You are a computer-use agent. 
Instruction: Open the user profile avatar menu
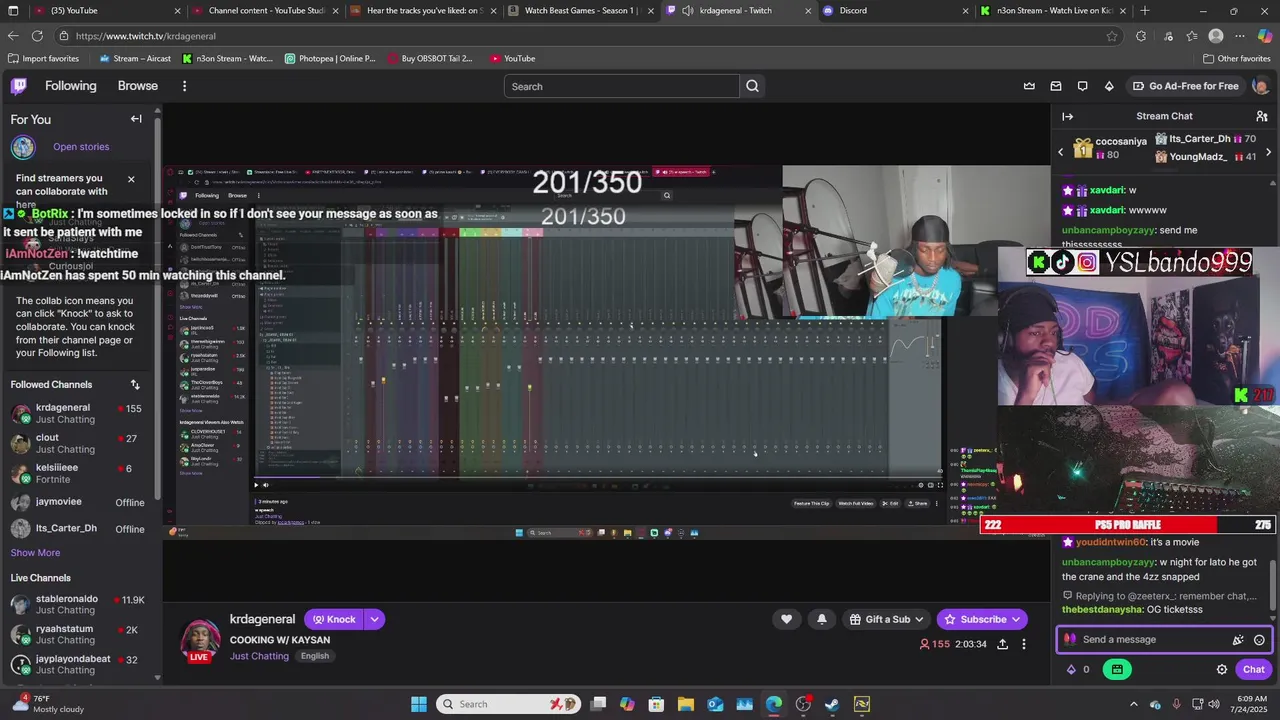1260,86
